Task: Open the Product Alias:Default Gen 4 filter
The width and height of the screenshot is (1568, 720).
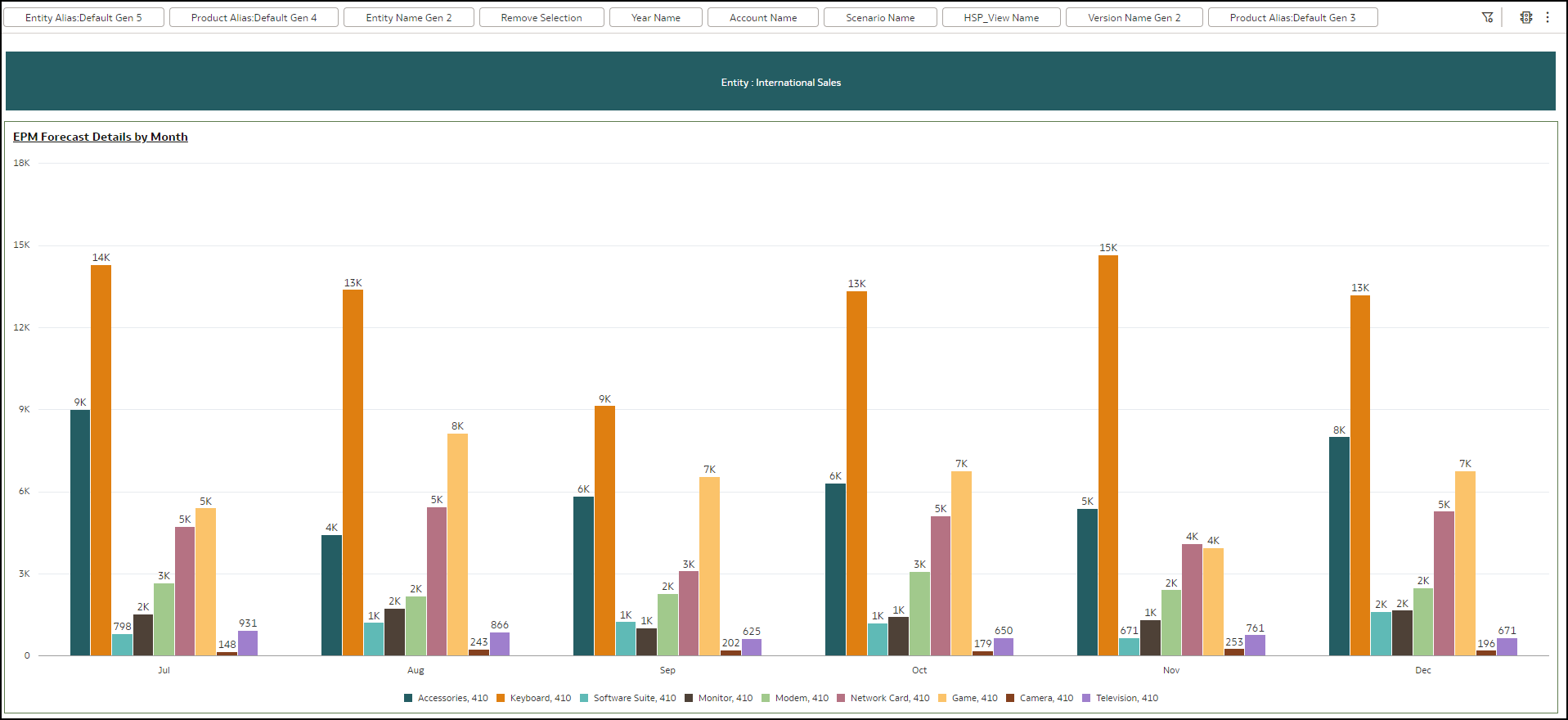Action: (254, 17)
